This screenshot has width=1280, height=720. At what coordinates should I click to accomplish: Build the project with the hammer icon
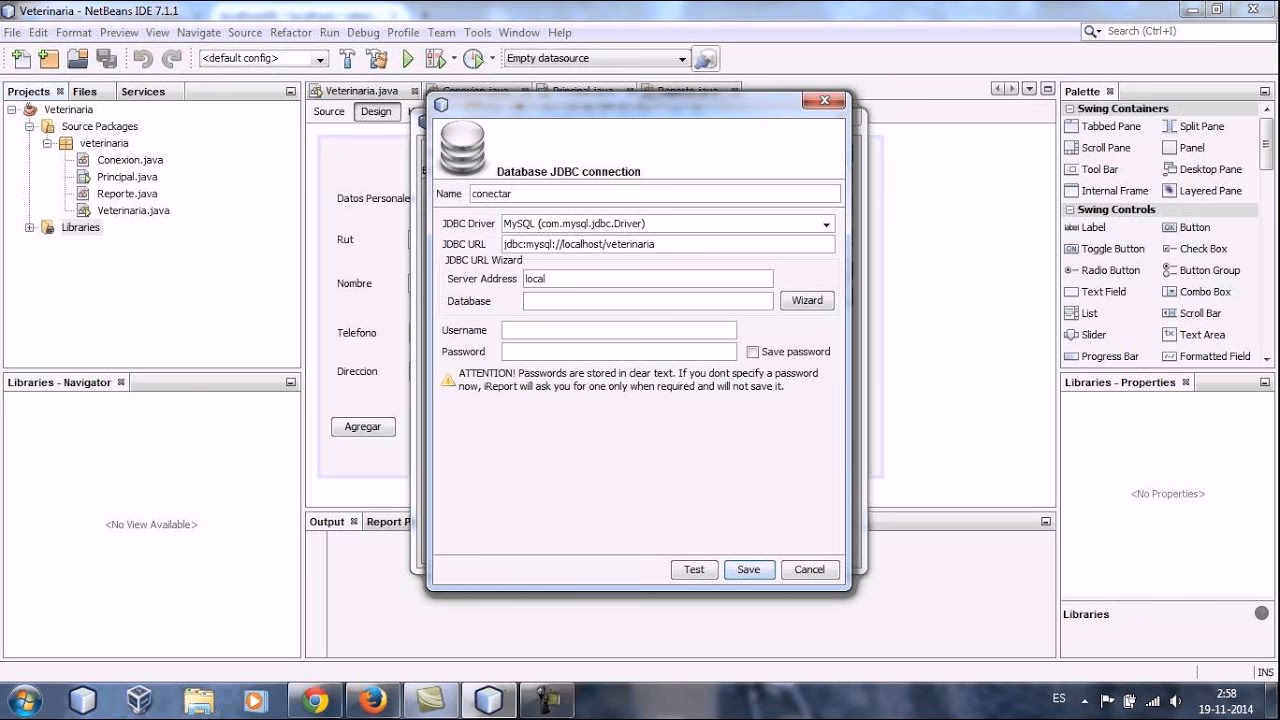[x=347, y=58]
